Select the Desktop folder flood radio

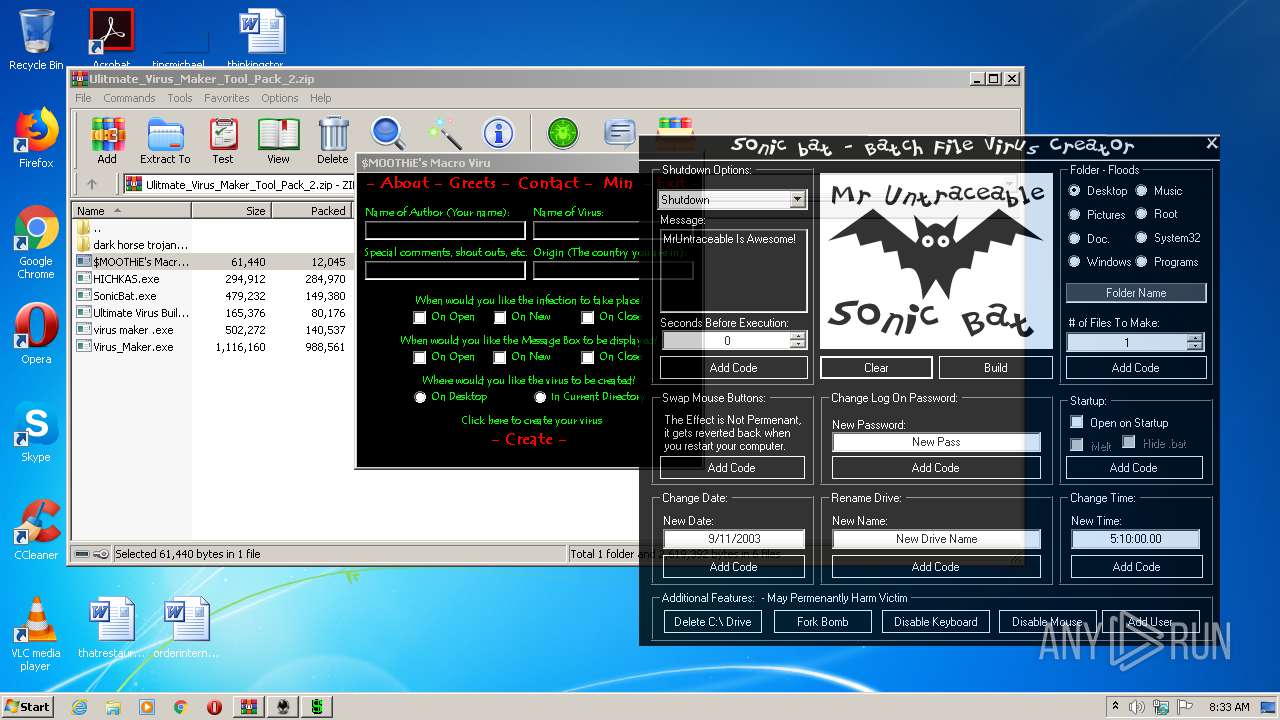pos(1075,191)
